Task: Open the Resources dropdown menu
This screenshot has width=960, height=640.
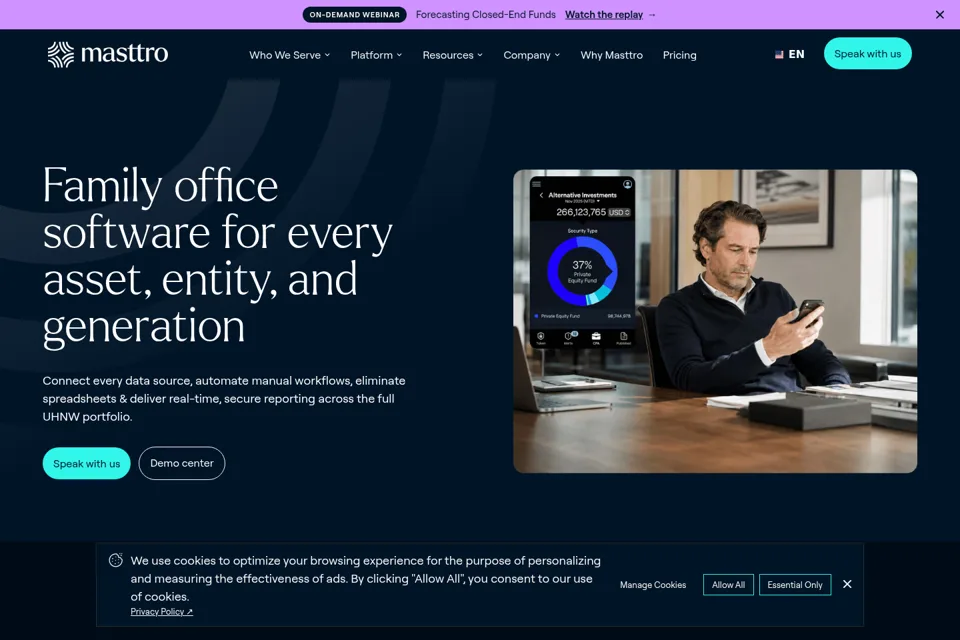Action: pos(453,55)
